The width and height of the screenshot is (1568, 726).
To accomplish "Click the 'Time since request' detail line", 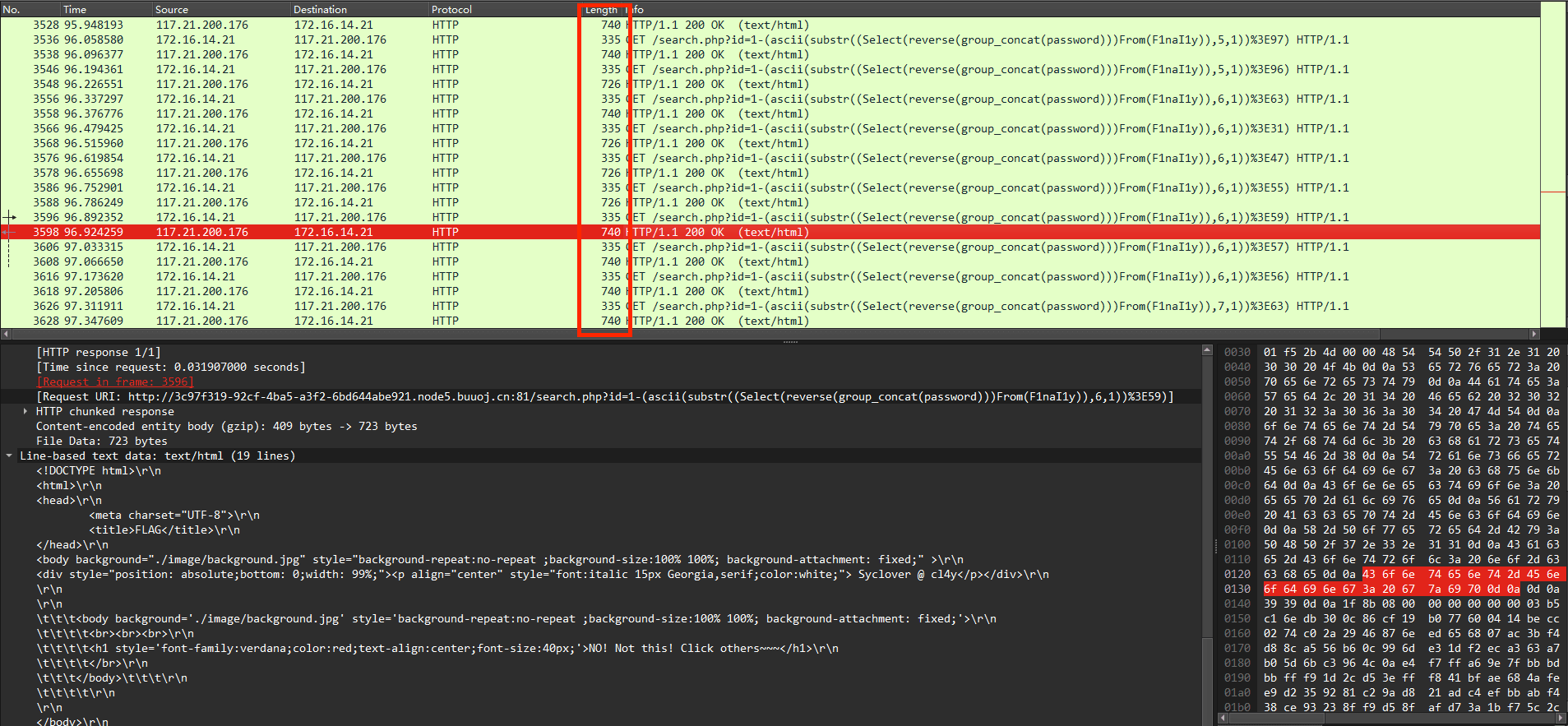I will point(171,367).
